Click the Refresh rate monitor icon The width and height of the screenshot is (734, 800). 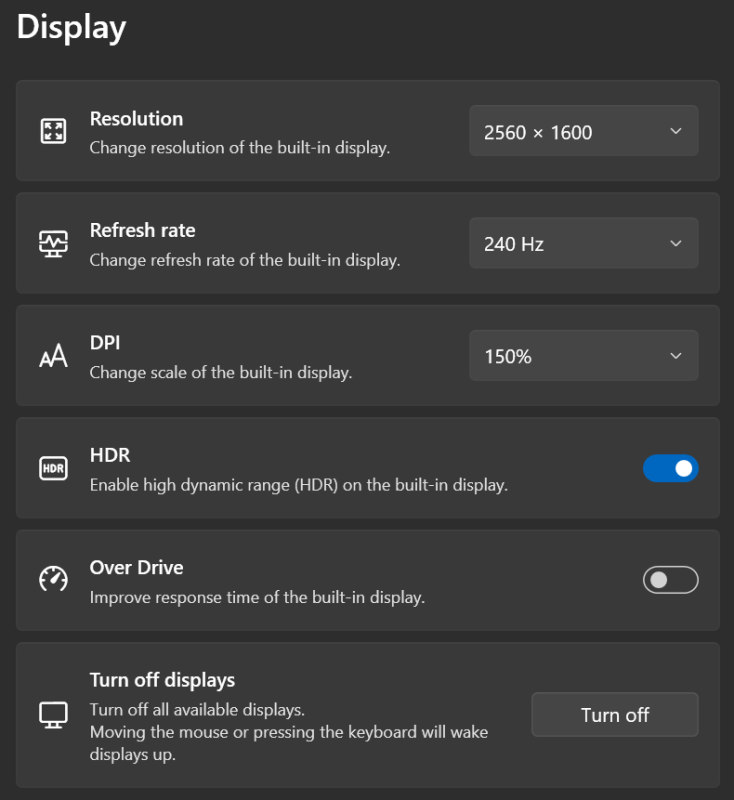tap(53, 244)
